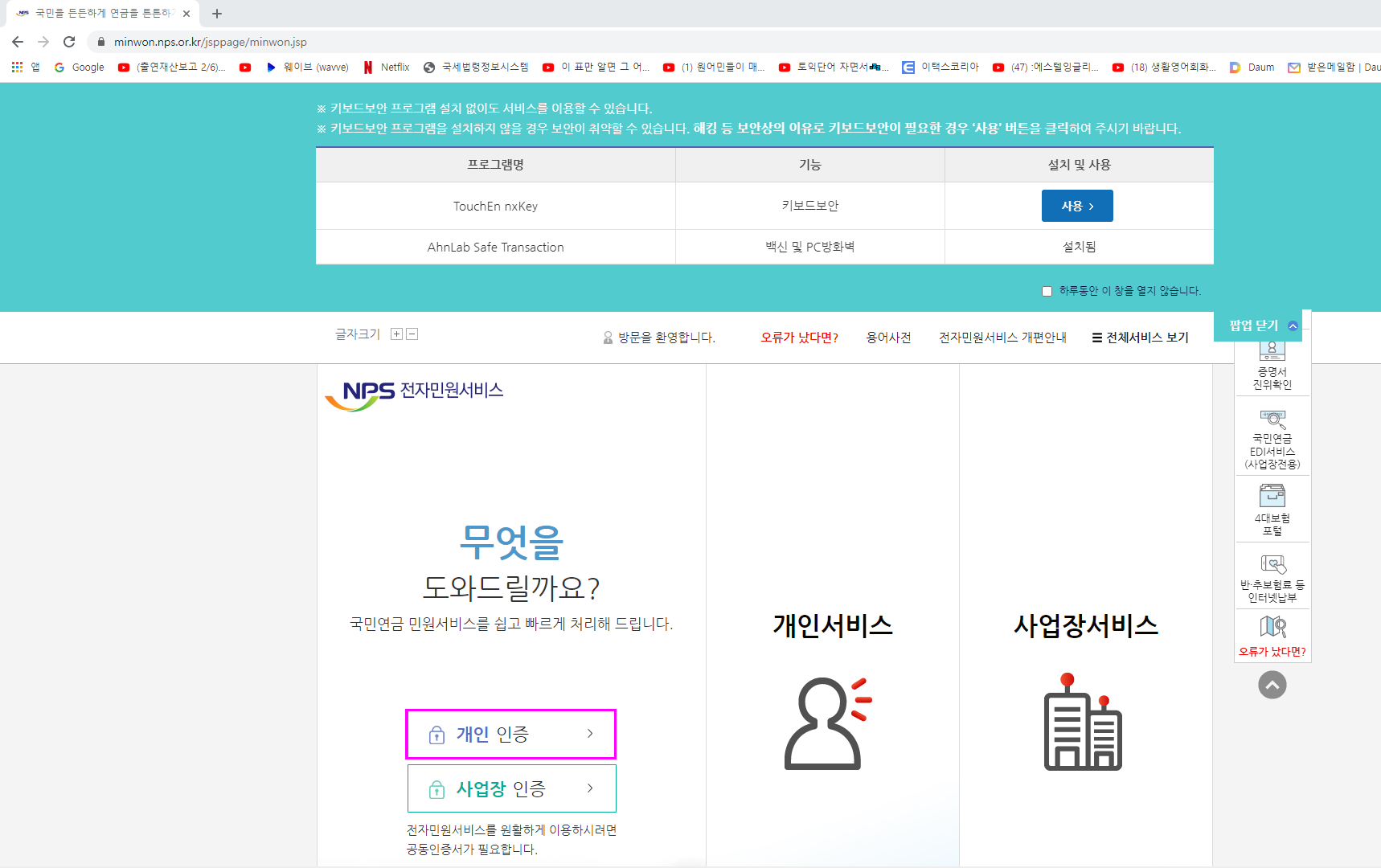
Task: Open the 이택스코리아 bookmark
Action: [x=941, y=68]
